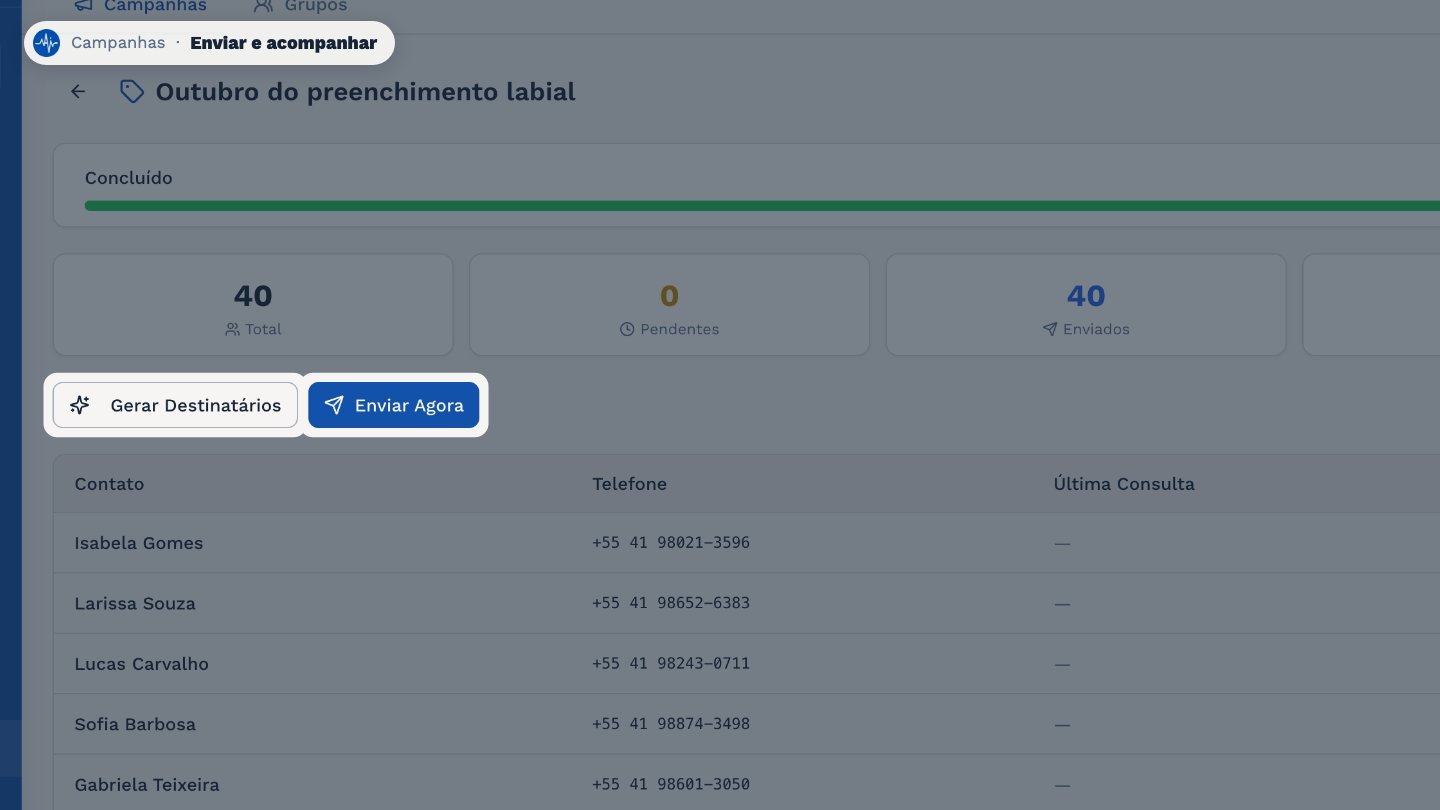
Task: Click the sparkle icon in Gerar Destinatários
Action: pos(80,405)
